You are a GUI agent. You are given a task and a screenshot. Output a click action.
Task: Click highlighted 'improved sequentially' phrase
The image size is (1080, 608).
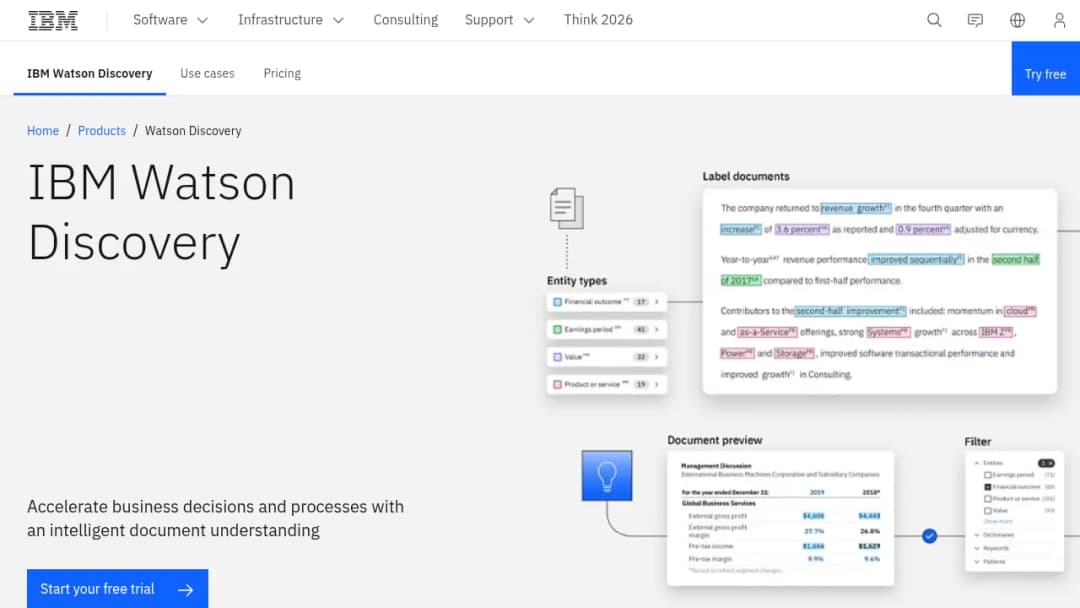tap(916, 260)
